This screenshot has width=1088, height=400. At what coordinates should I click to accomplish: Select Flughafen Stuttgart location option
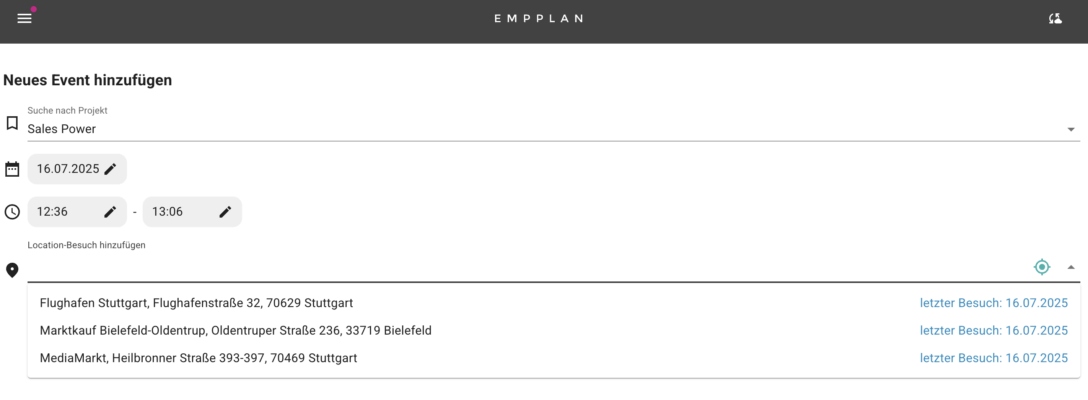(x=554, y=303)
